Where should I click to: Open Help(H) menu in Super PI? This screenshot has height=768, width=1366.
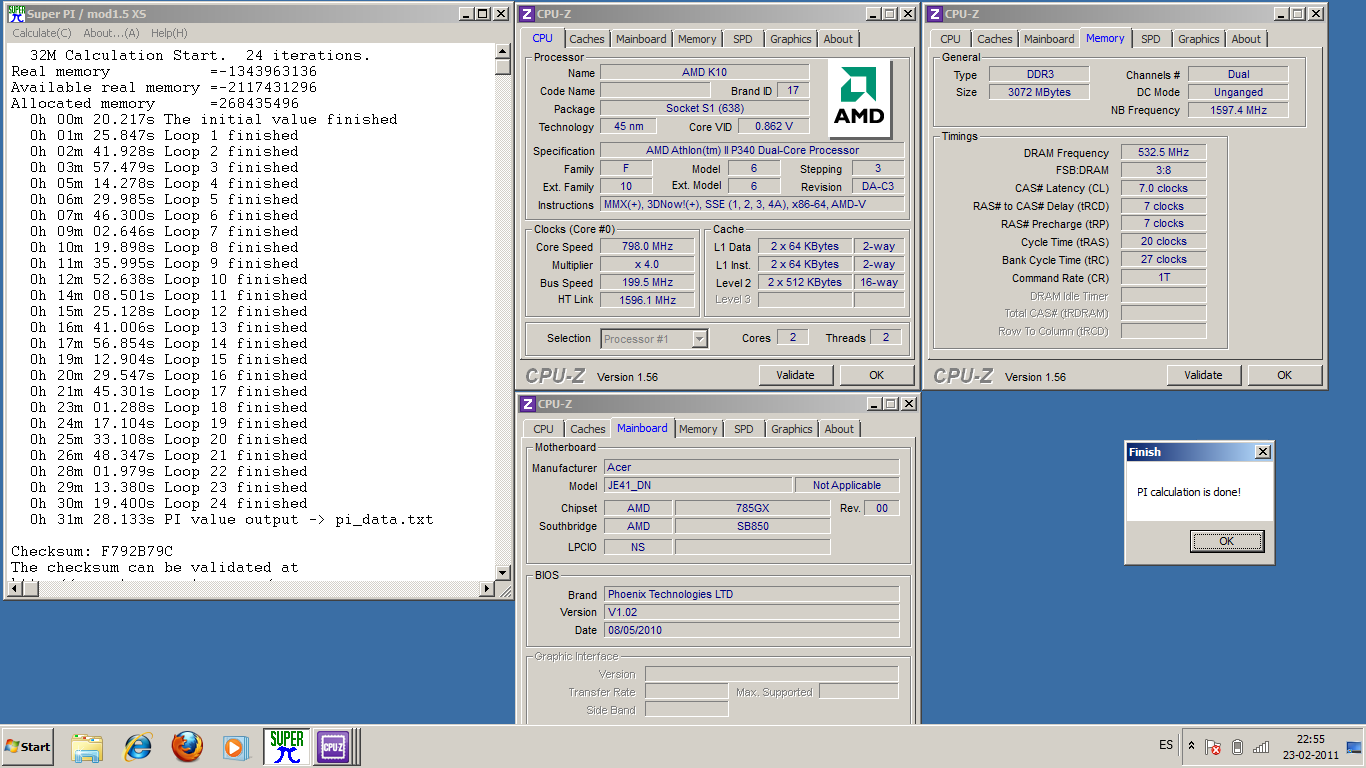pyautogui.click(x=169, y=33)
